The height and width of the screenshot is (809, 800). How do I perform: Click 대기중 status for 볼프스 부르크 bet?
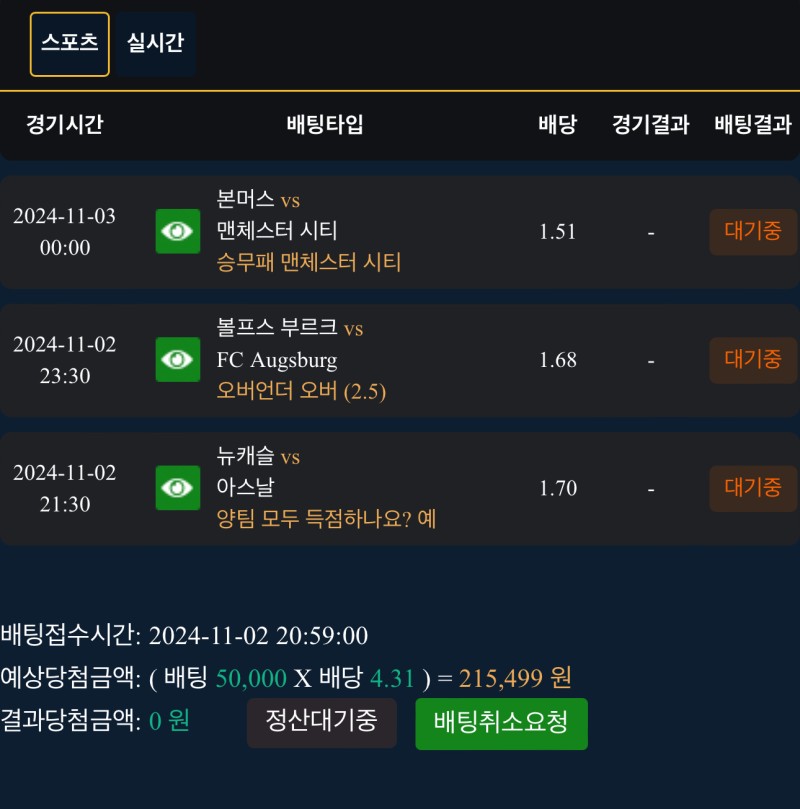coord(753,359)
